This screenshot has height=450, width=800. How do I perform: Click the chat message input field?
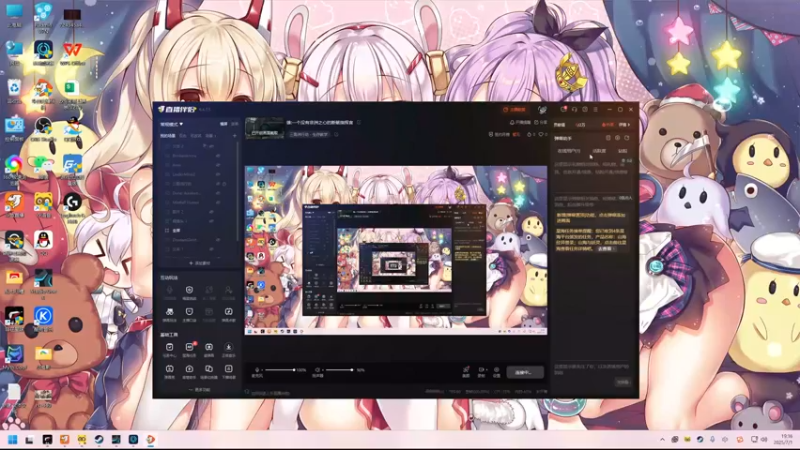592,369
